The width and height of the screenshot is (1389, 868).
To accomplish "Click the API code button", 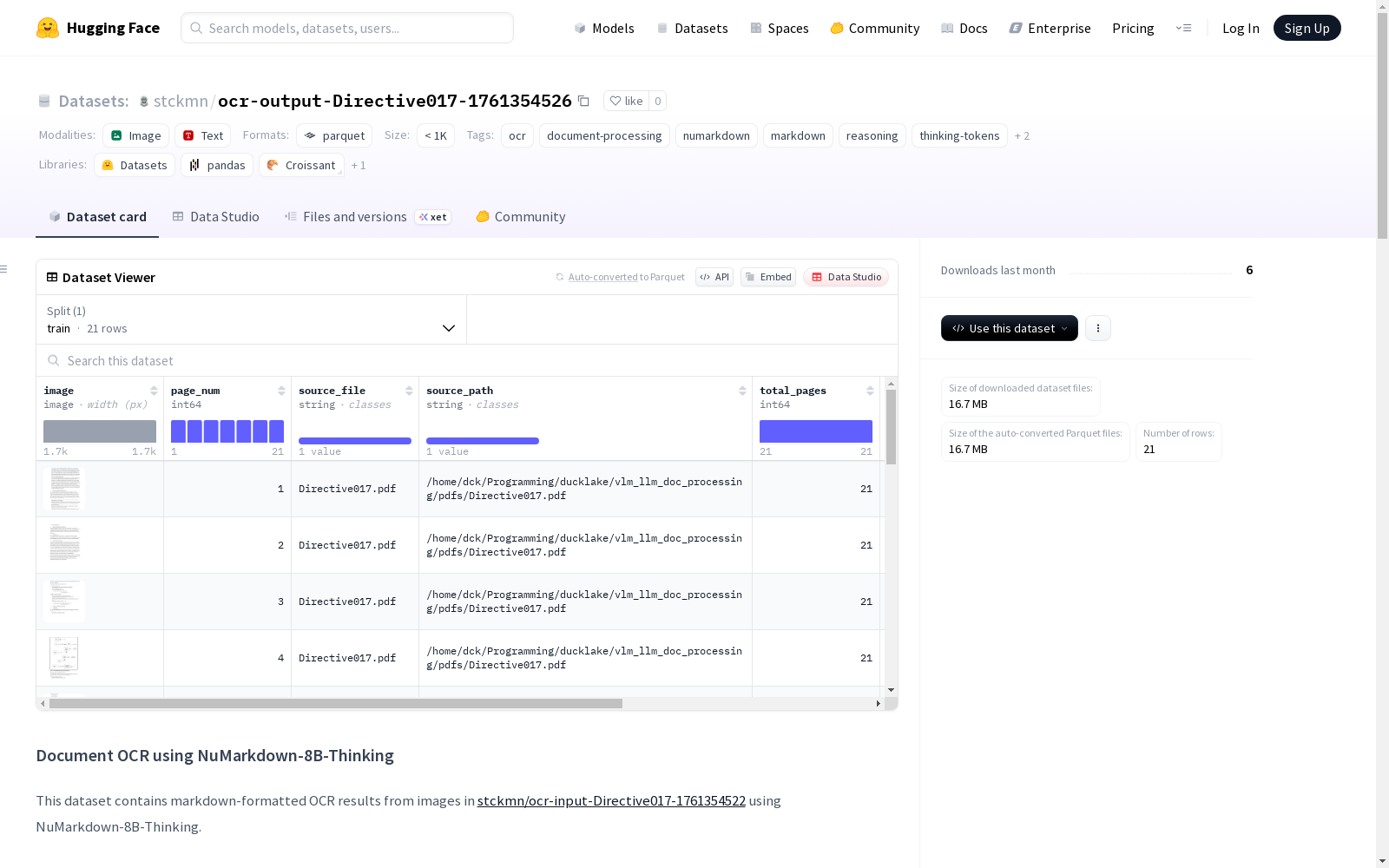I will pyautogui.click(x=714, y=277).
